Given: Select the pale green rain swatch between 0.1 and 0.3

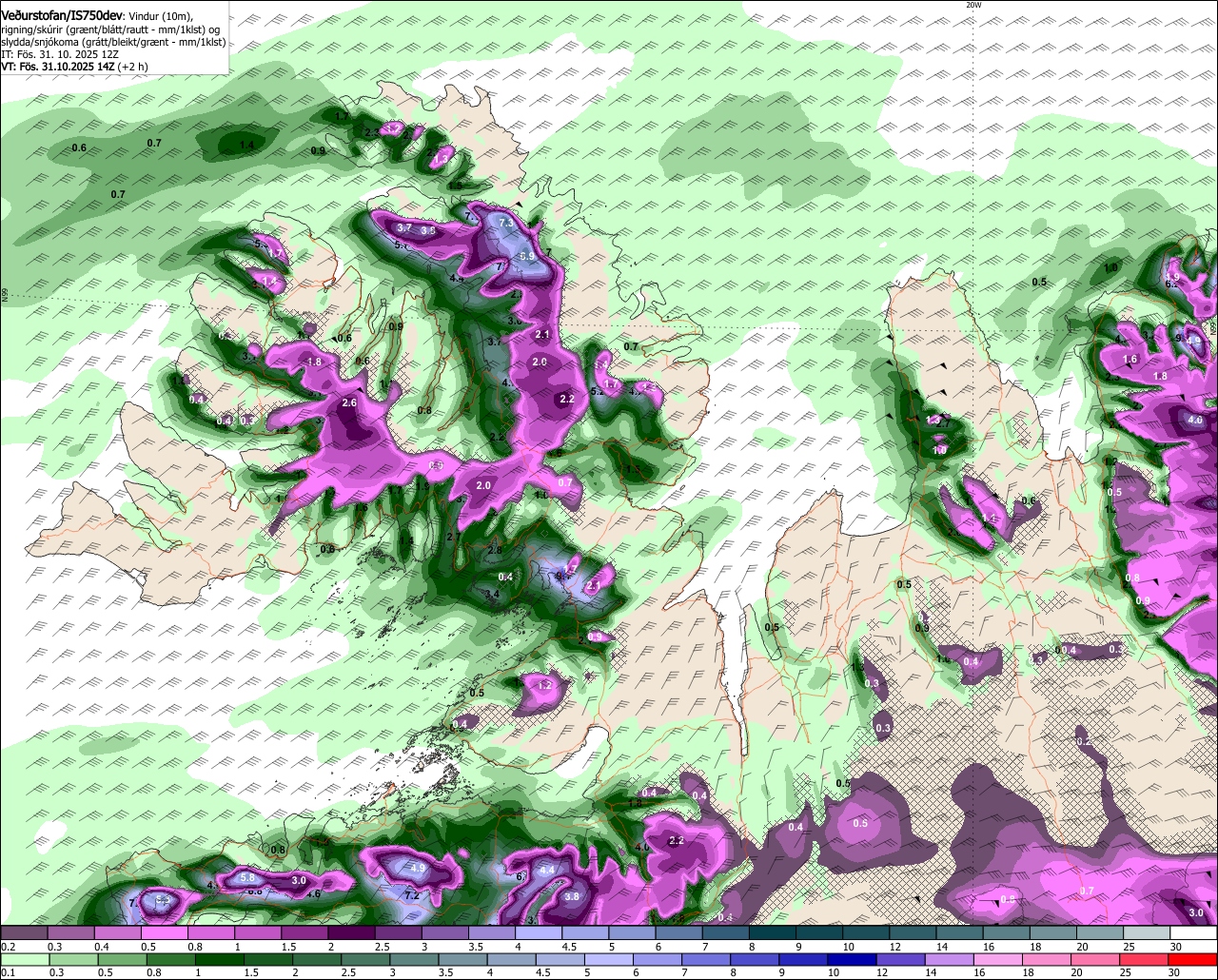Looking at the screenshot, I should (x=24, y=959).
